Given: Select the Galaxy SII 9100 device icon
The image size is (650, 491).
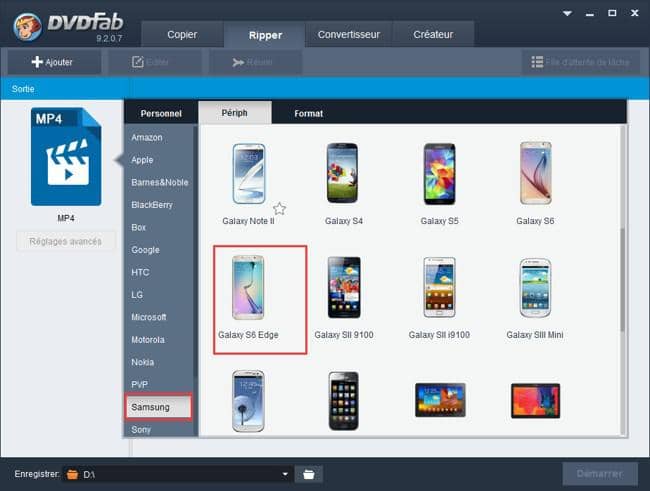Looking at the screenshot, I should click(x=343, y=288).
